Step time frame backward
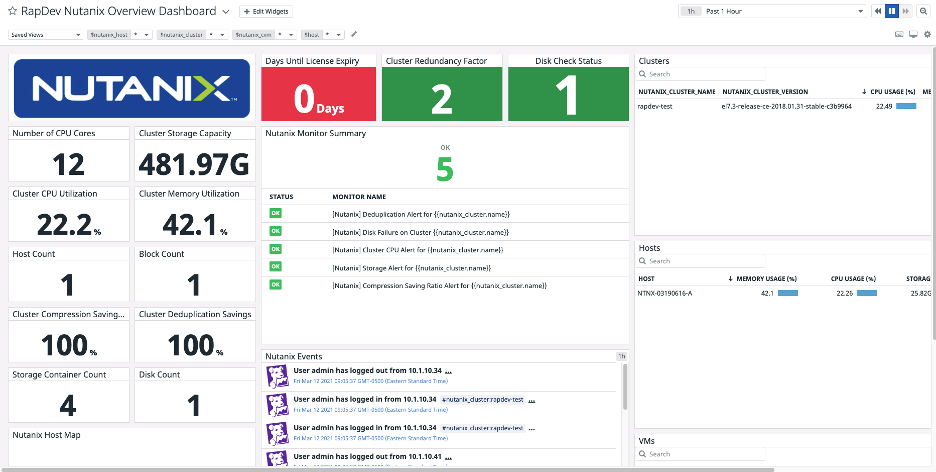 point(878,11)
